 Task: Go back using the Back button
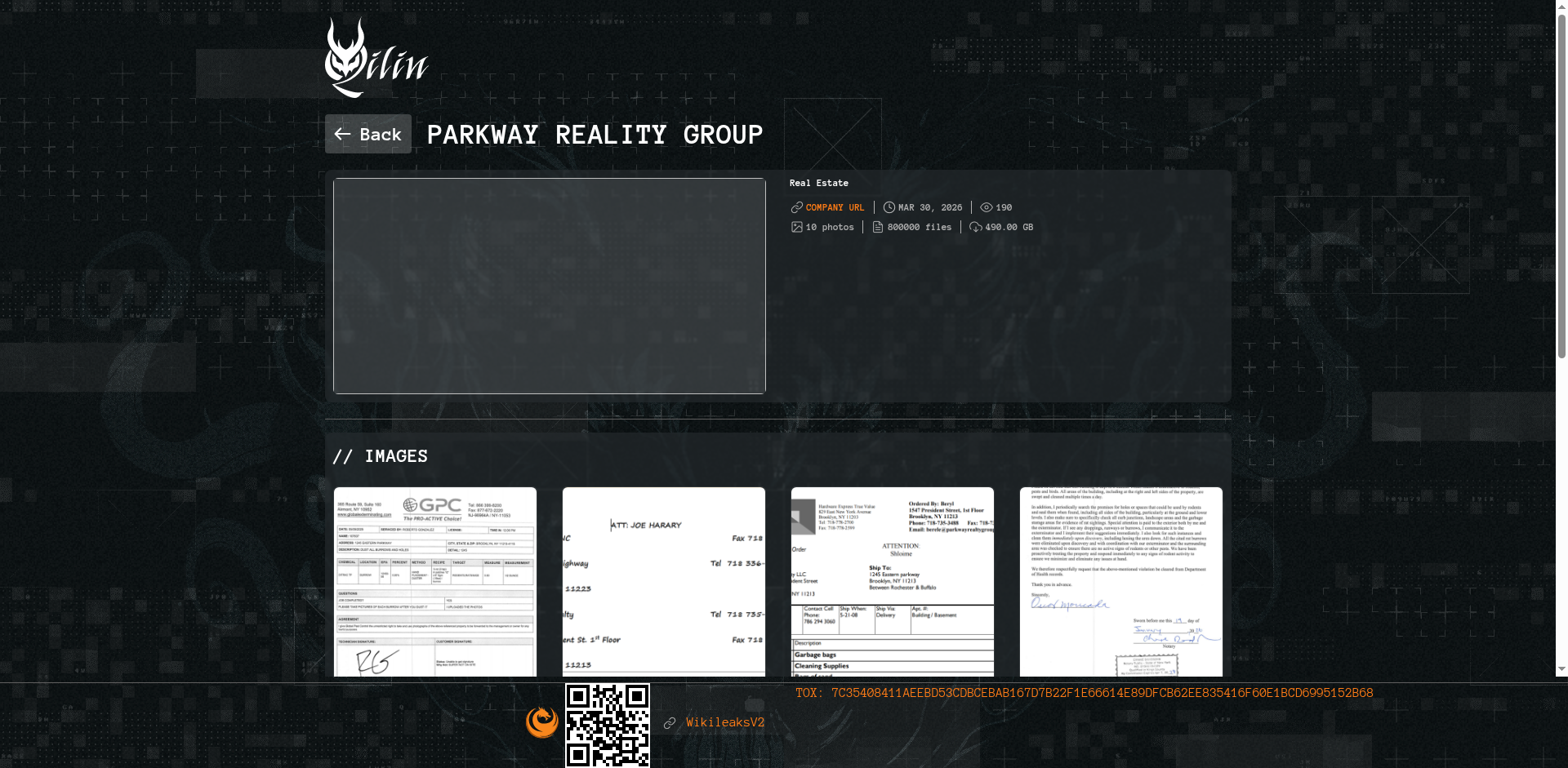tap(368, 134)
